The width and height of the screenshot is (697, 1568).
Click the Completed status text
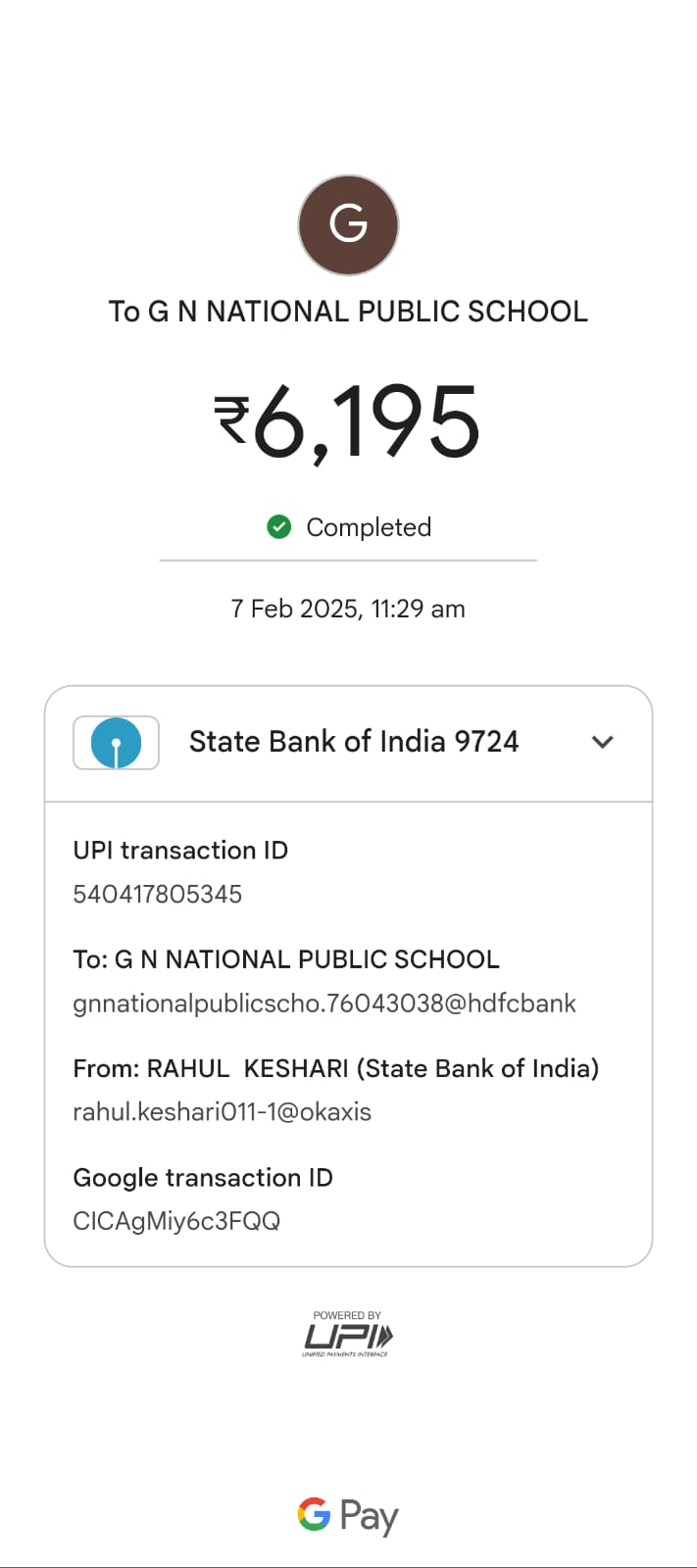[x=369, y=527]
